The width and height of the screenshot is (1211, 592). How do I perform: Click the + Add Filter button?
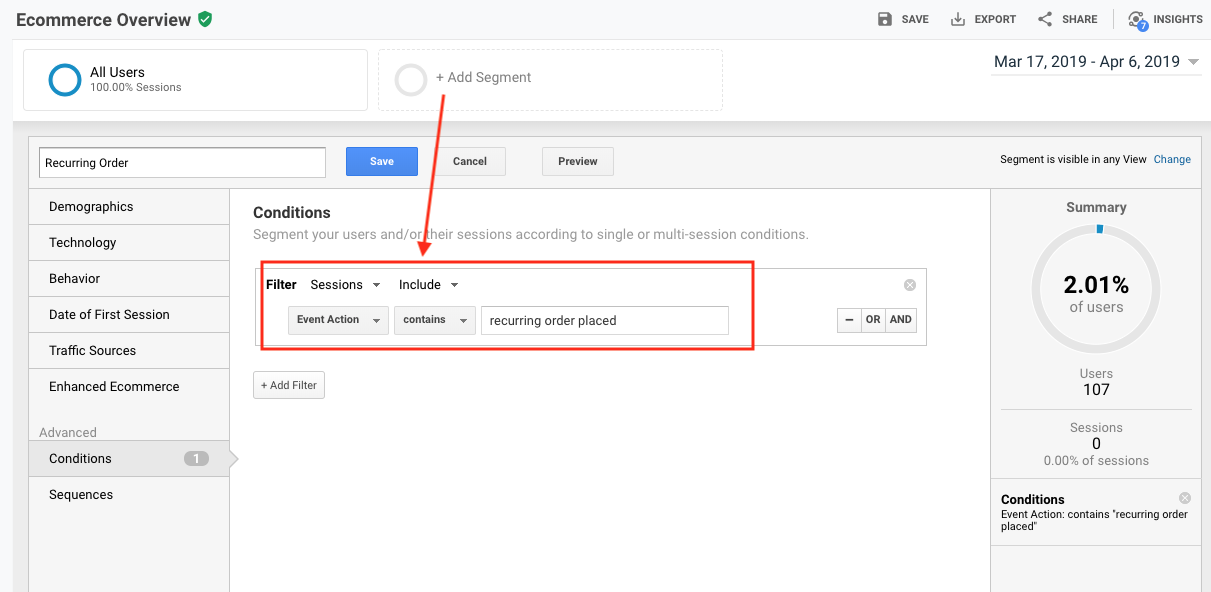289,385
